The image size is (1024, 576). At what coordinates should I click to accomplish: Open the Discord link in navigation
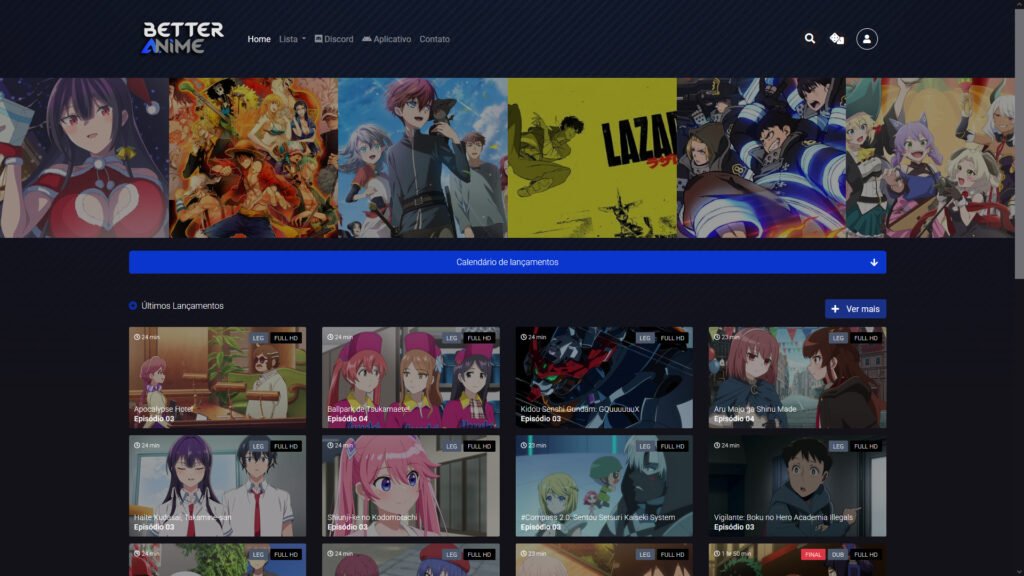pyautogui.click(x=334, y=39)
